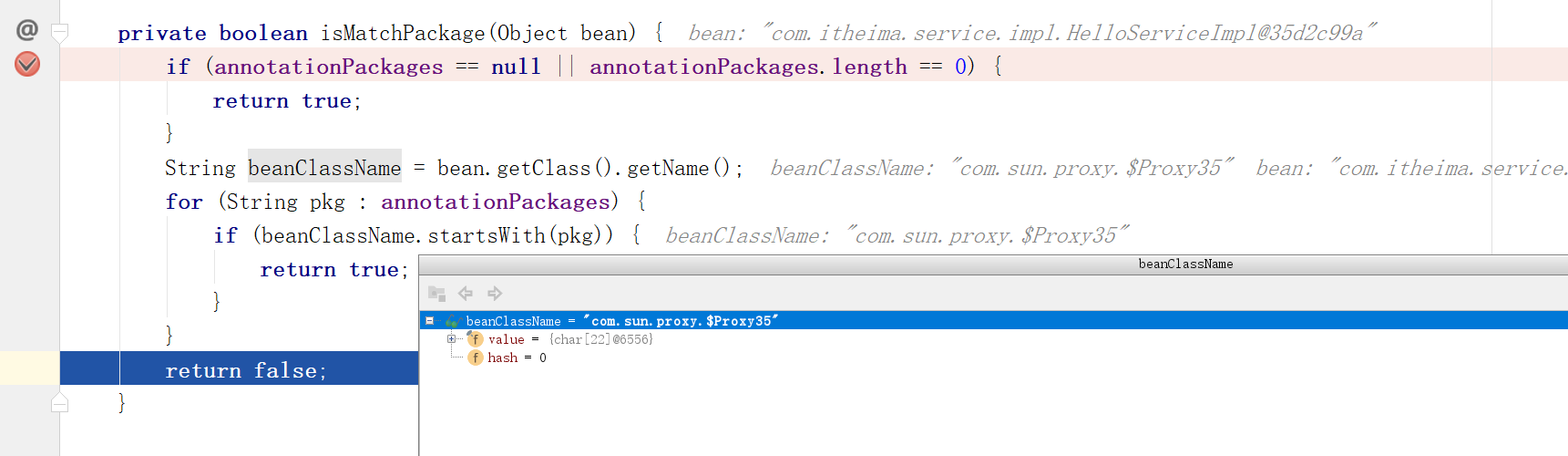Select the value field row
The image size is (1568, 456).
pos(993,339)
